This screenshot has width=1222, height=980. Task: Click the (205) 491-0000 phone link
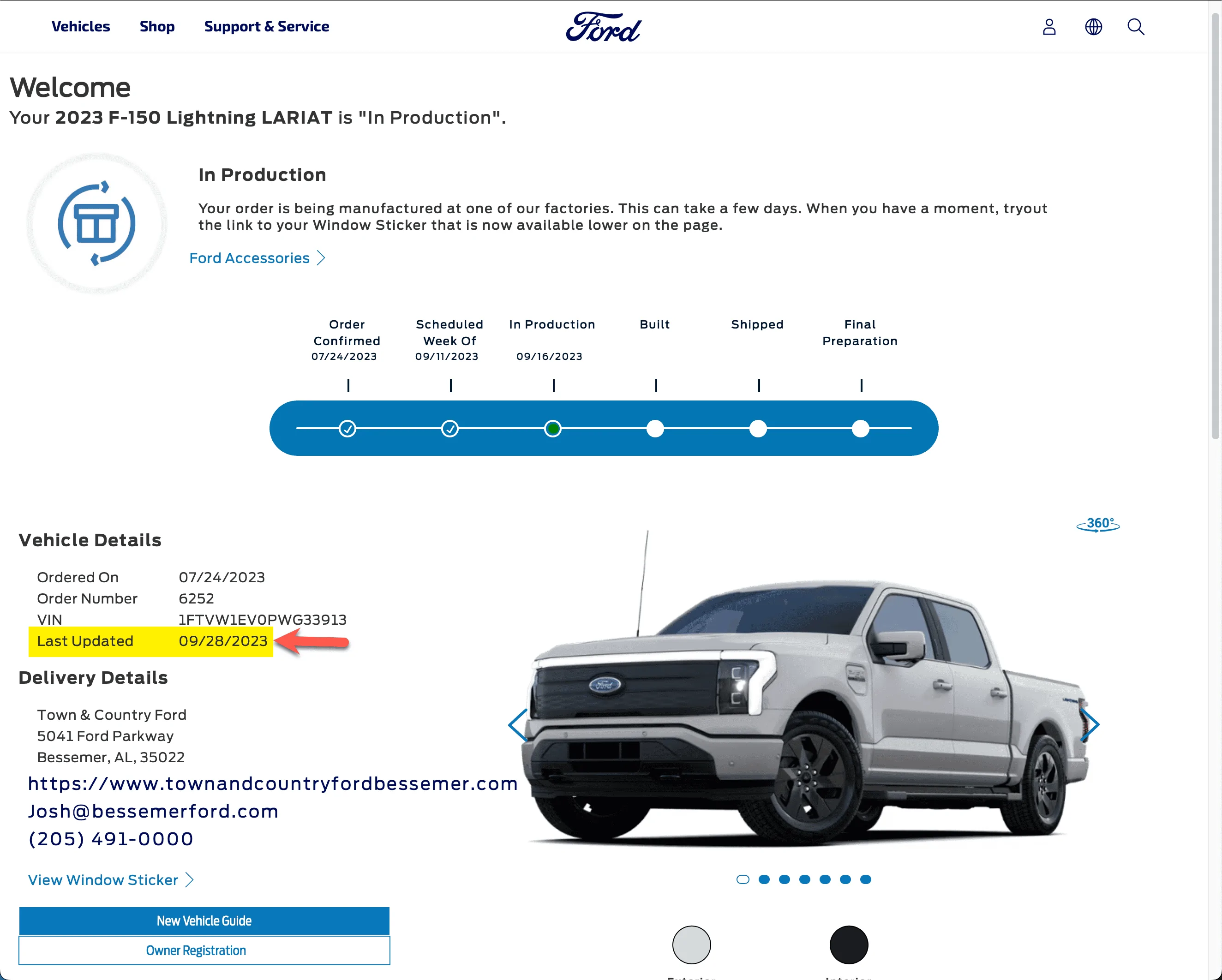[110, 839]
